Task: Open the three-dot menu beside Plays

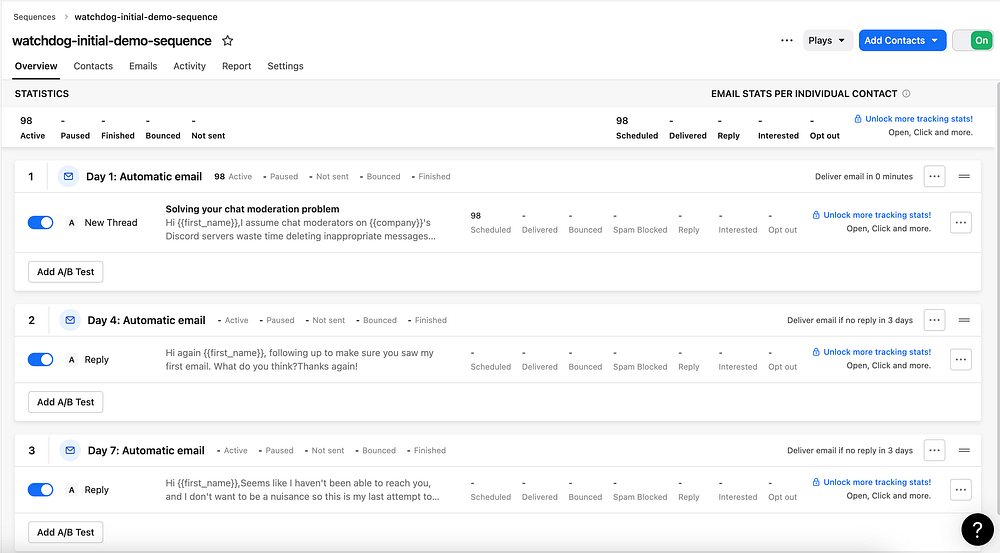Action: pos(787,41)
